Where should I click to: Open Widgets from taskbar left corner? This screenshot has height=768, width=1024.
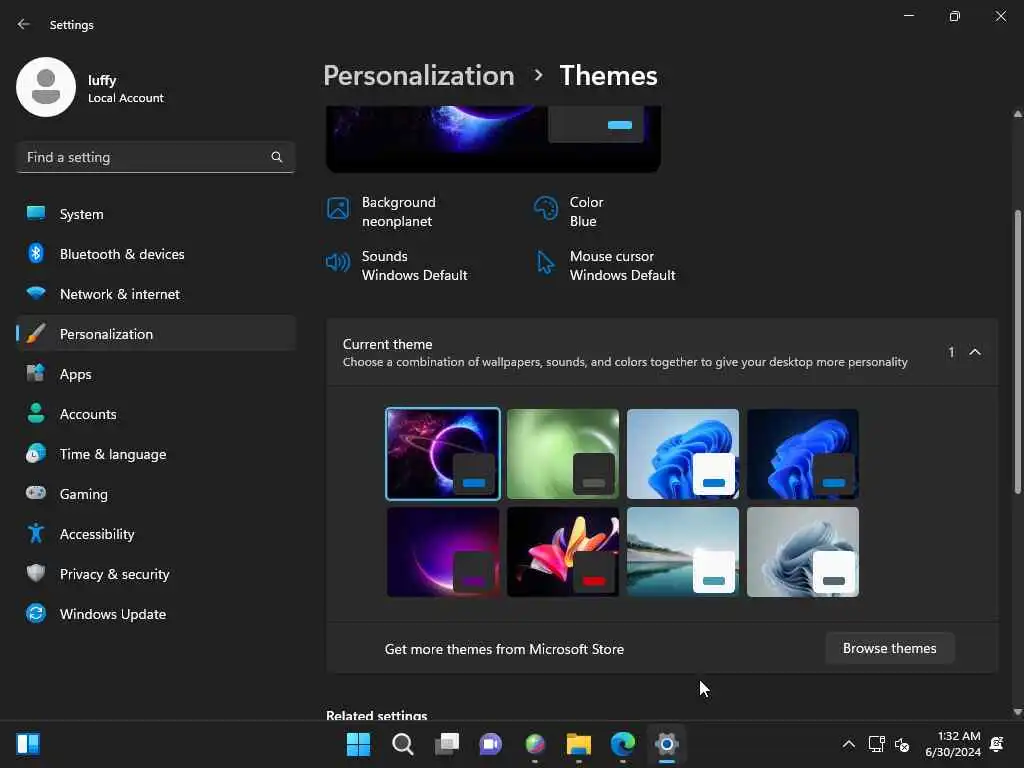coord(28,744)
